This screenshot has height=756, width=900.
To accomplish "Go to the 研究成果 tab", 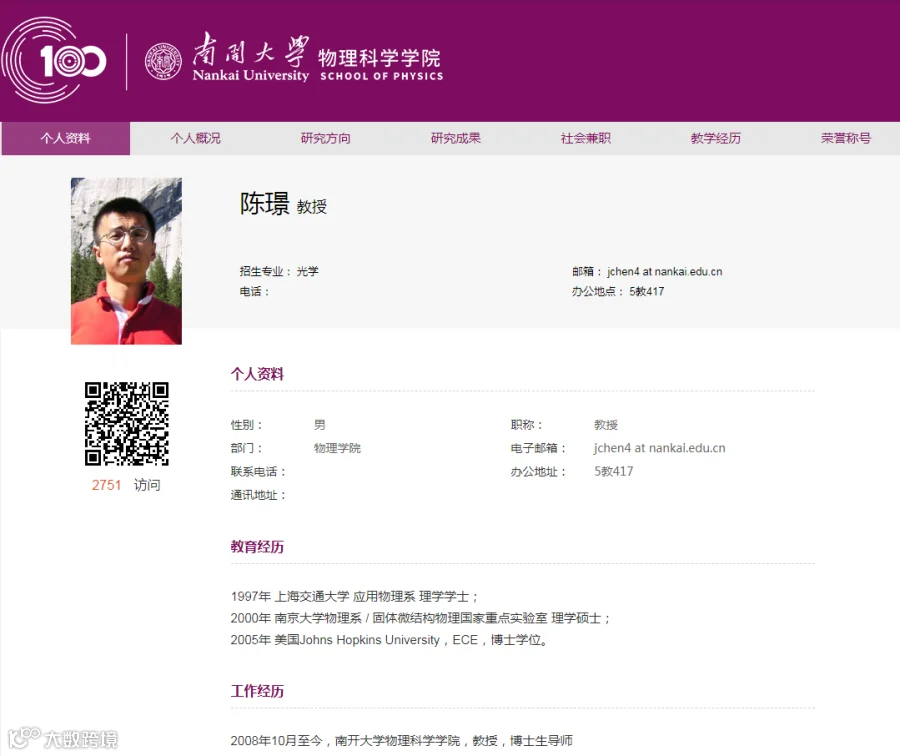I will [x=456, y=138].
